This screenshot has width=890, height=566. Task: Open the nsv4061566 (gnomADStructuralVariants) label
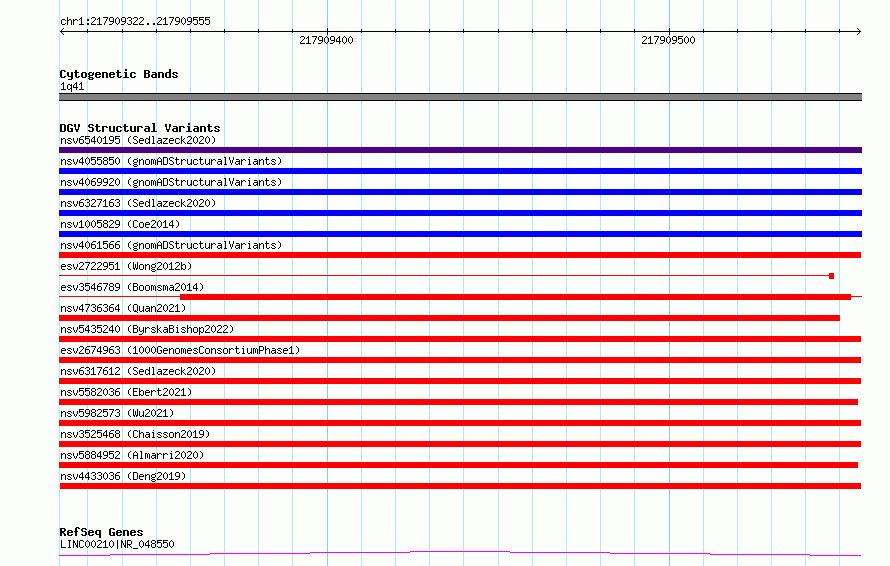[x=171, y=245]
